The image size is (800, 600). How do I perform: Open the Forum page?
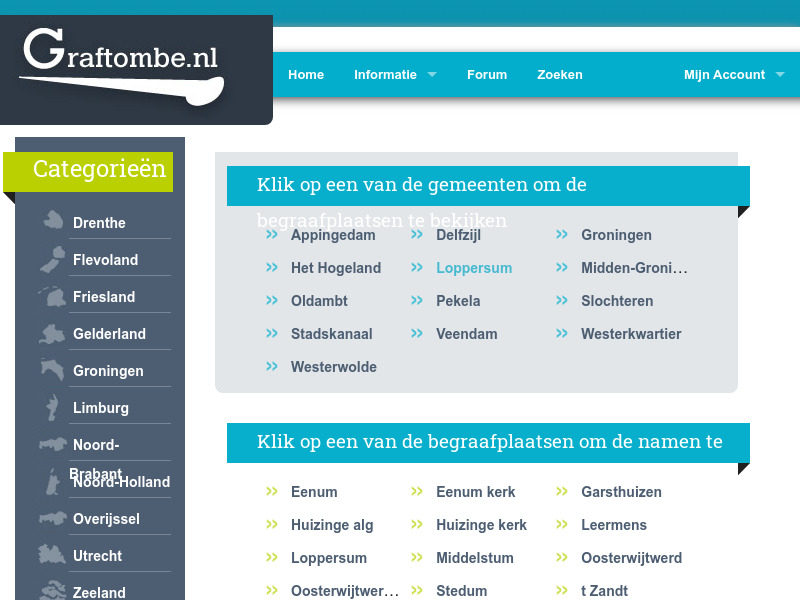click(x=487, y=74)
